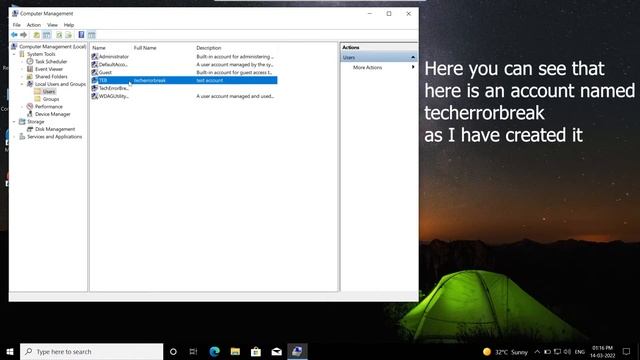This screenshot has height=360, width=640.
Task: Click the TEB user account icon
Action: [x=95, y=80]
